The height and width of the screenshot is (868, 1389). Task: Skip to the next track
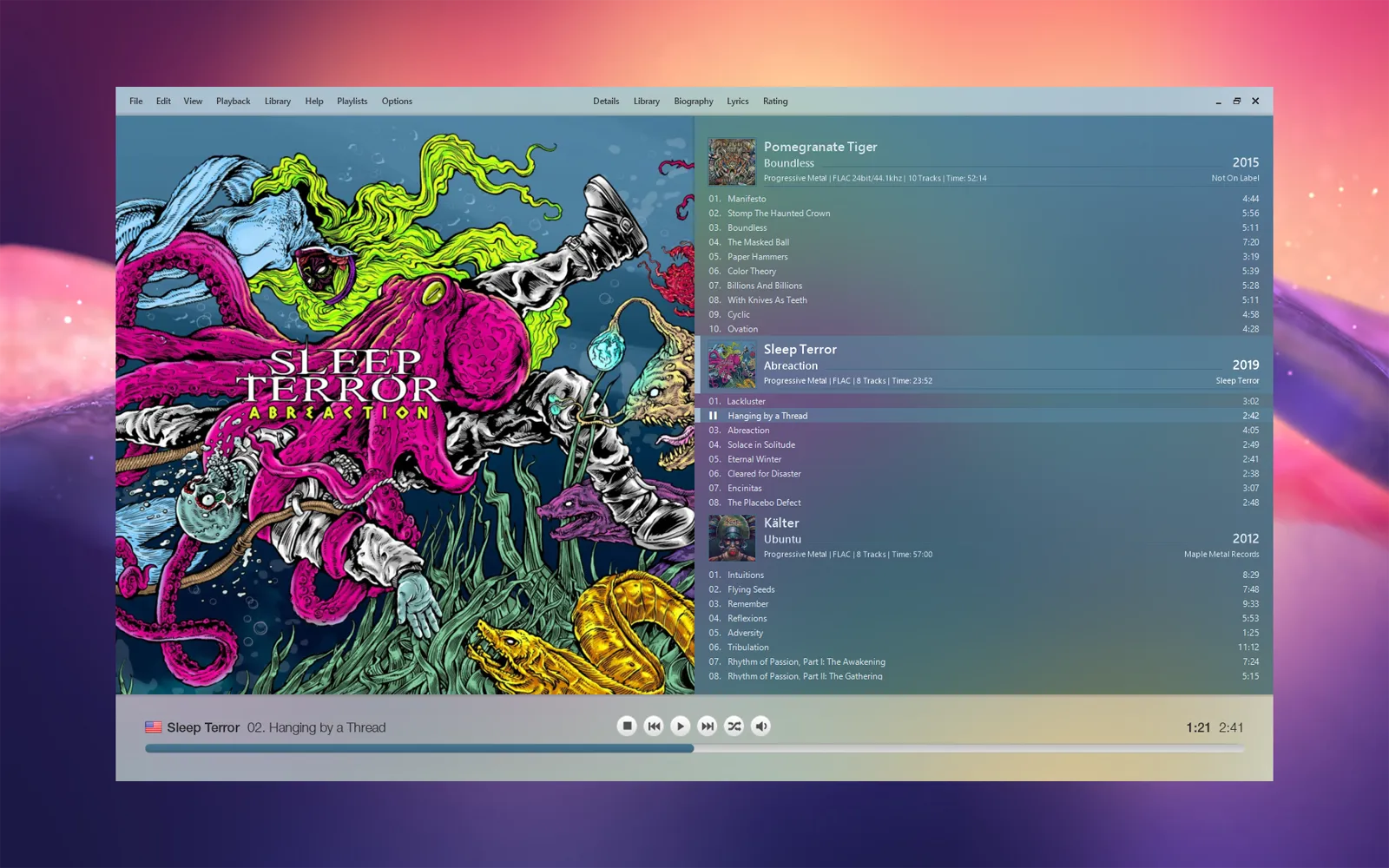(x=708, y=726)
